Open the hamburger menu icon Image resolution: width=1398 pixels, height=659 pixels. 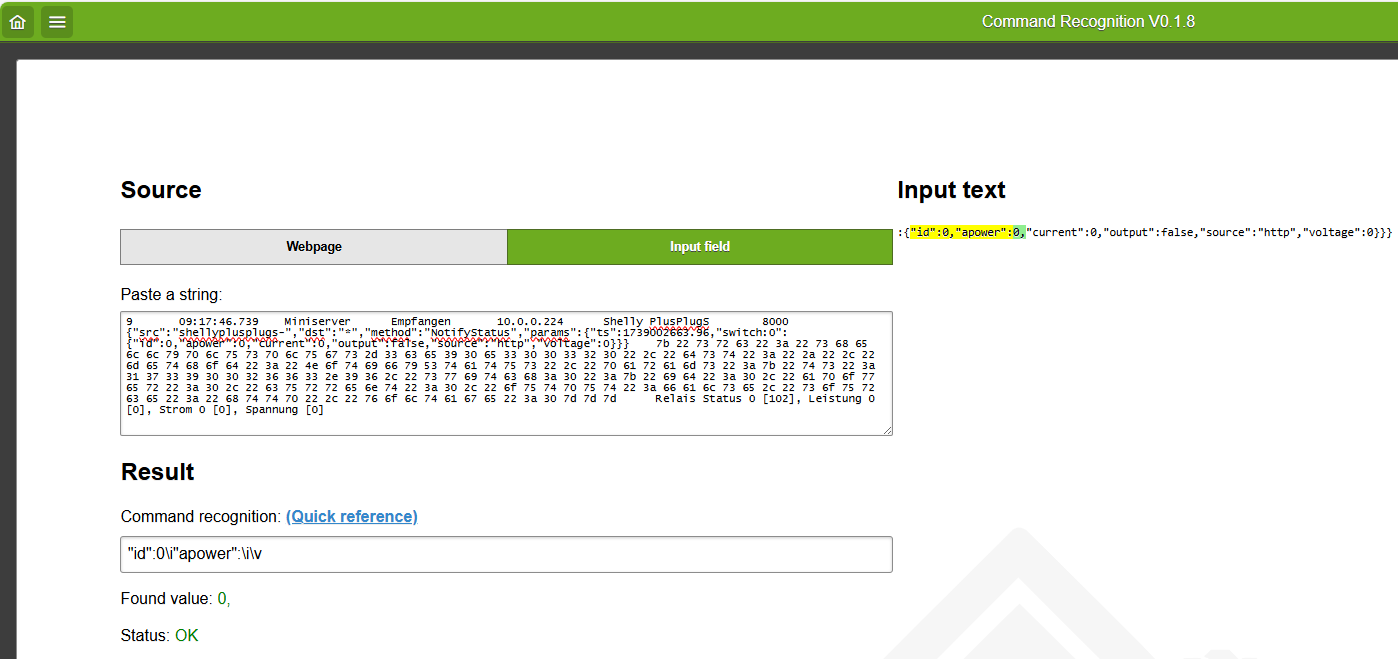57,21
